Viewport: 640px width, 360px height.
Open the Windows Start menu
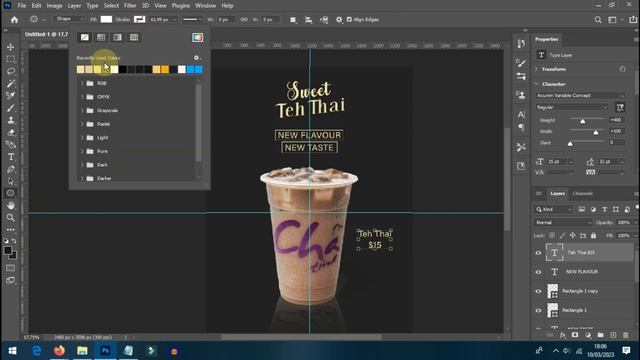[12, 351]
